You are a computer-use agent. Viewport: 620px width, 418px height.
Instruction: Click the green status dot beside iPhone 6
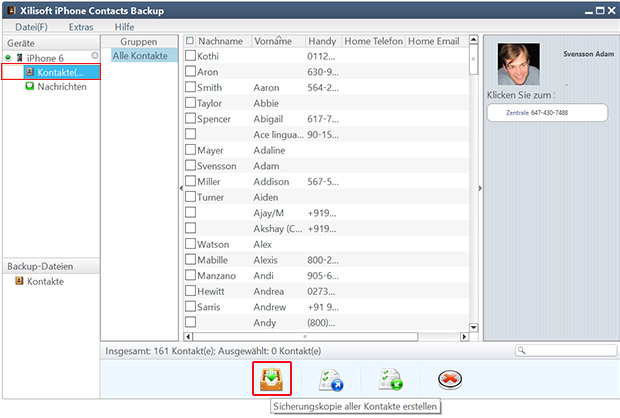pos(8,58)
